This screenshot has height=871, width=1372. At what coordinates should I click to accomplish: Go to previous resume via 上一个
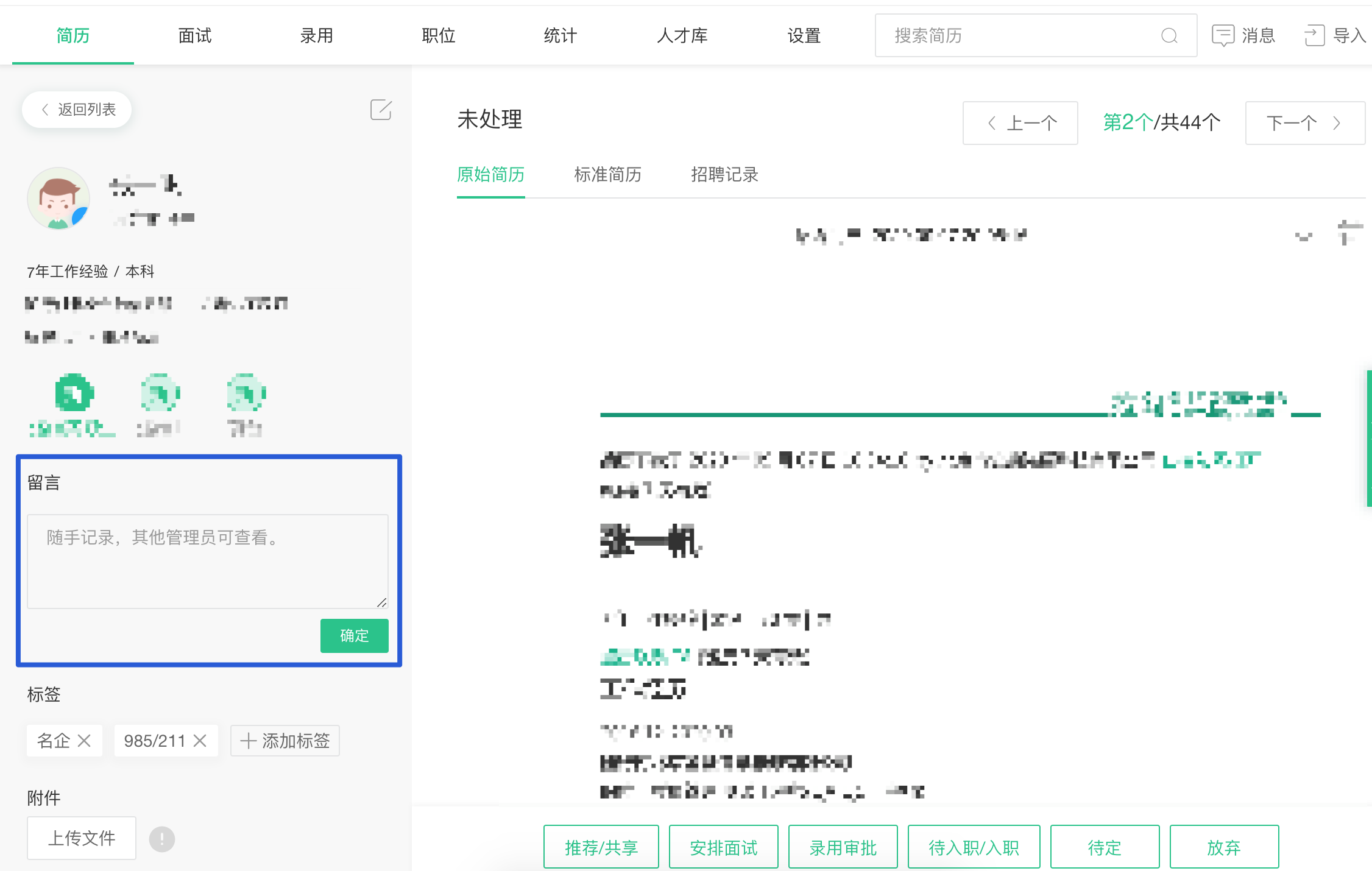[x=1020, y=123]
